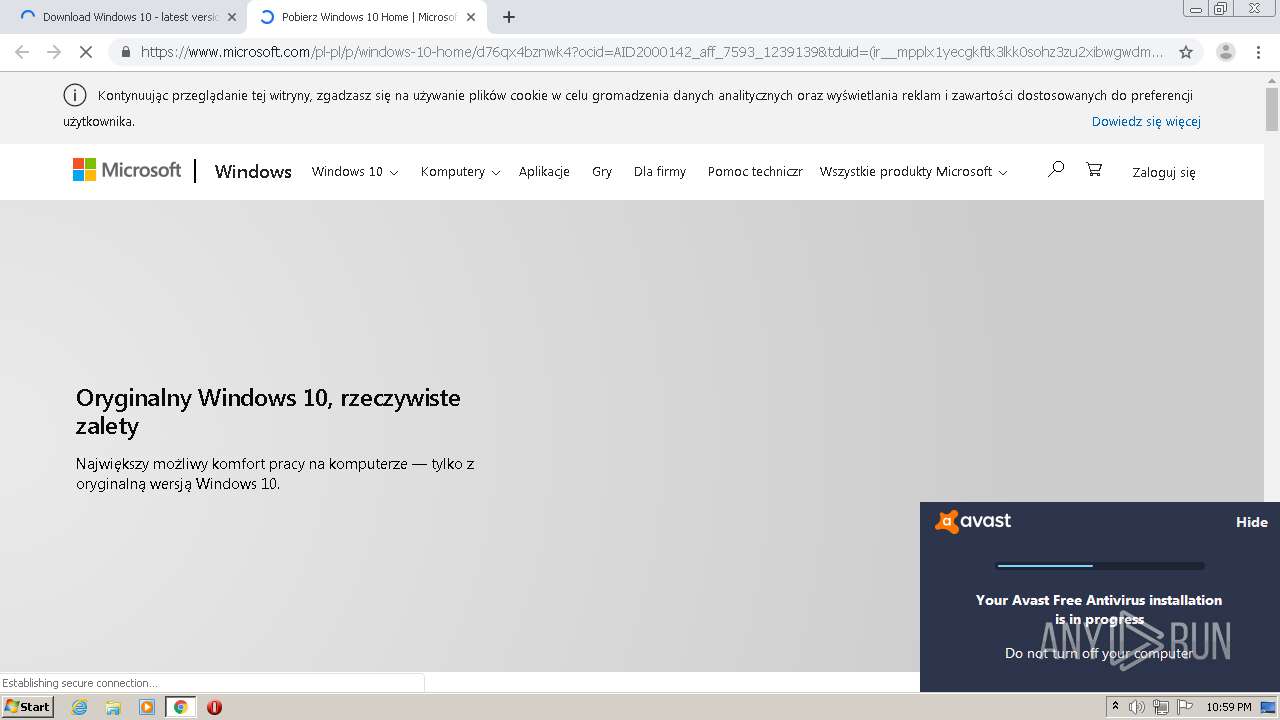The image size is (1280, 720).
Task: Open the Pomoc techniczna menu item
Action: [755, 172]
